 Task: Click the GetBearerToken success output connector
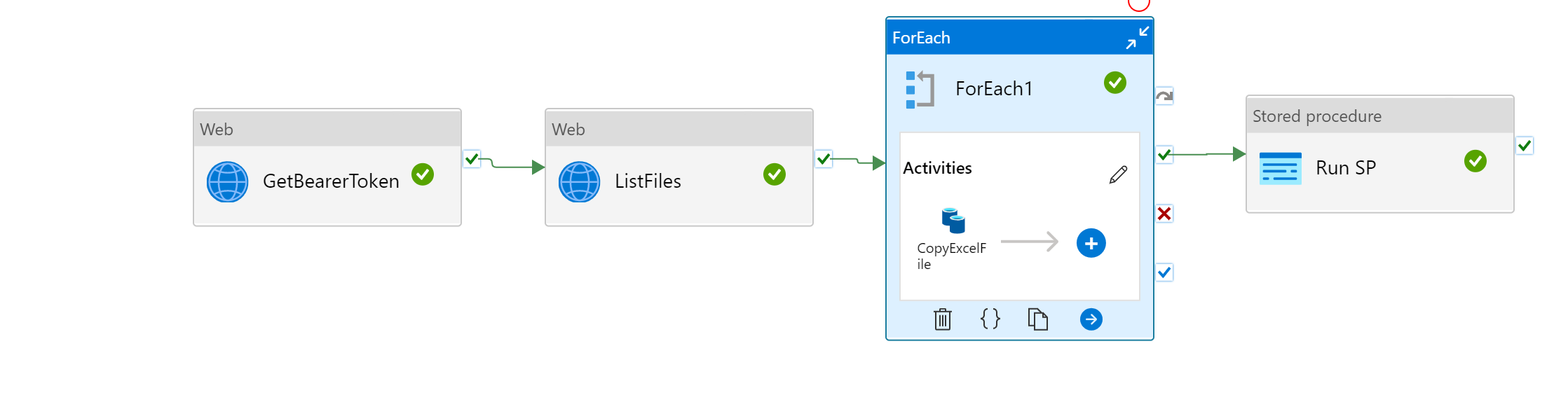point(472,159)
